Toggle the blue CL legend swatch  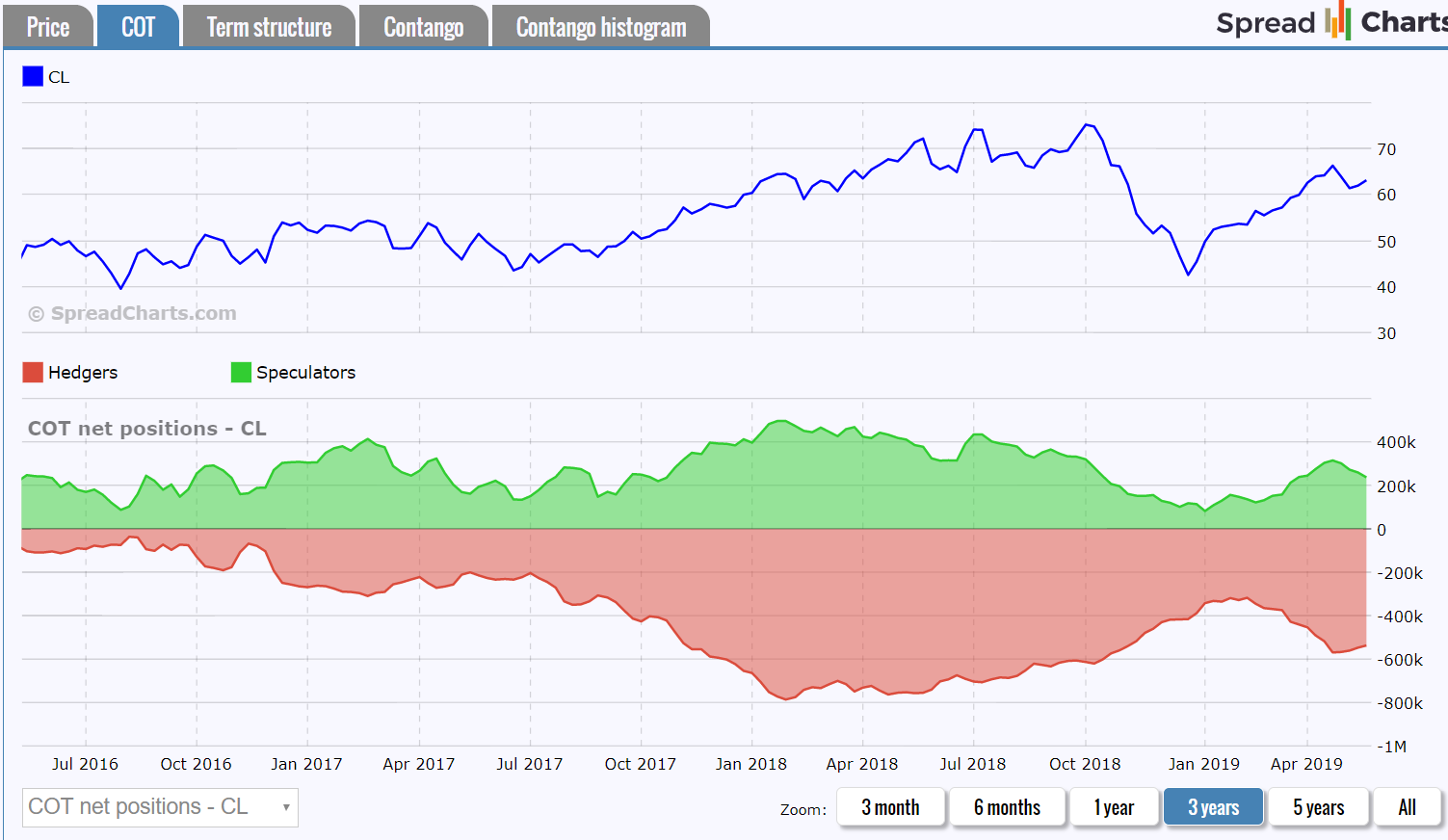point(33,77)
